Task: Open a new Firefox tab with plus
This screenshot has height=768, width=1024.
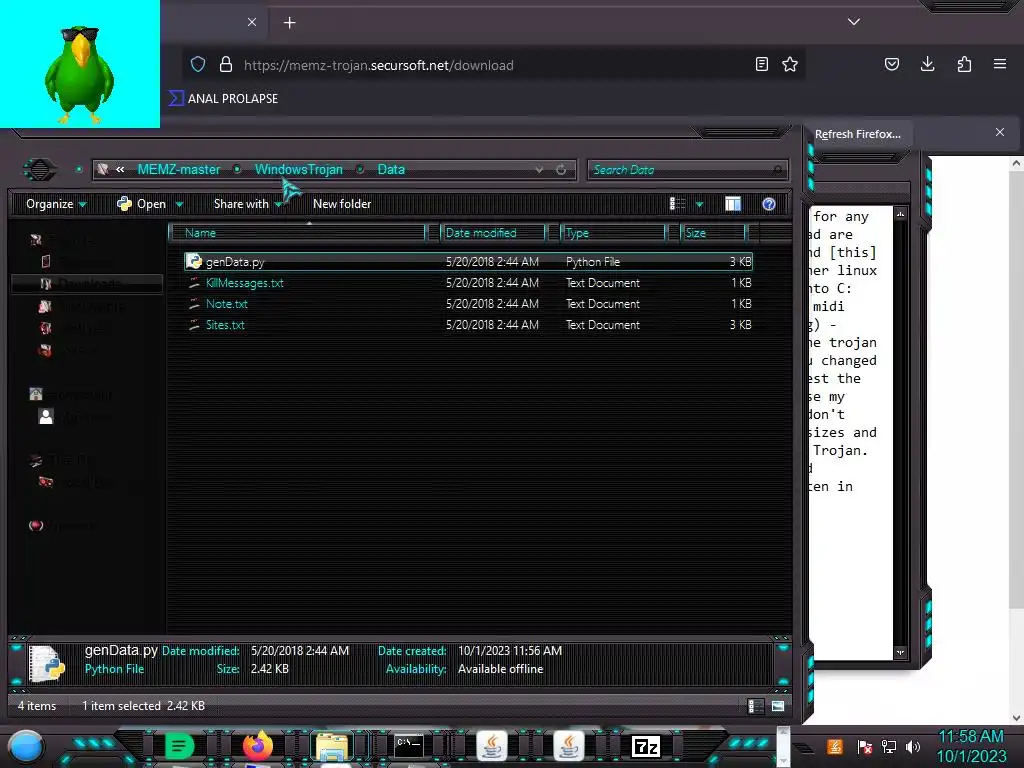Action: 289,23
